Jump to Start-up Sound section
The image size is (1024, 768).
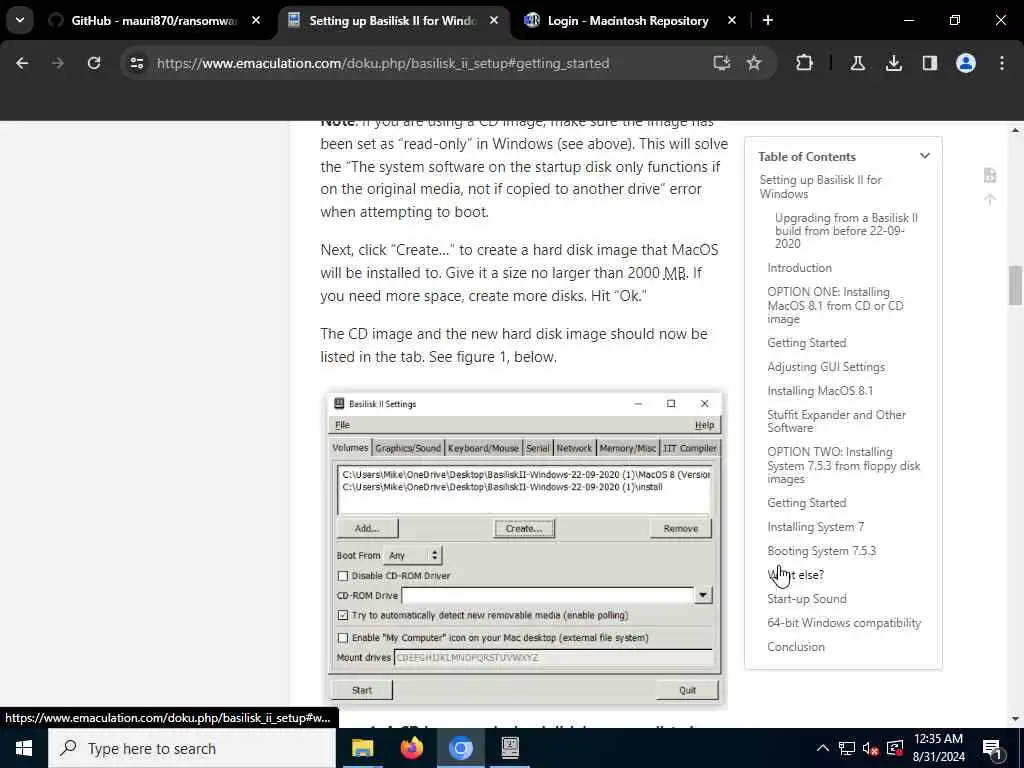pos(807,599)
